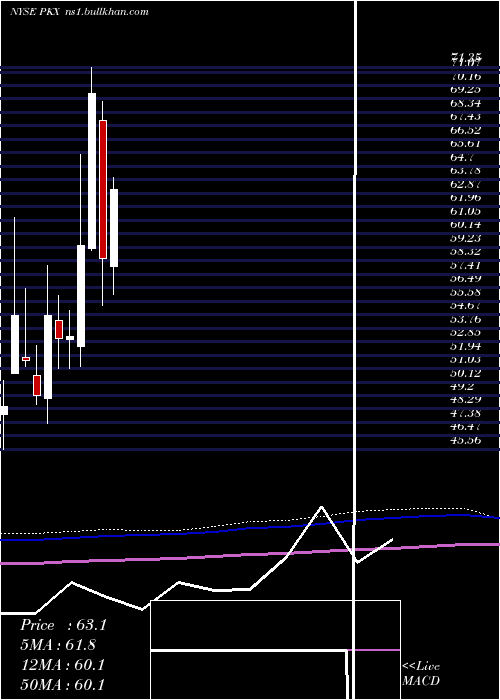Image resolution: width=500 pixels, height=700 pixels.
Task: Click the 48.29 price axis label
Action: pos(466,400)
